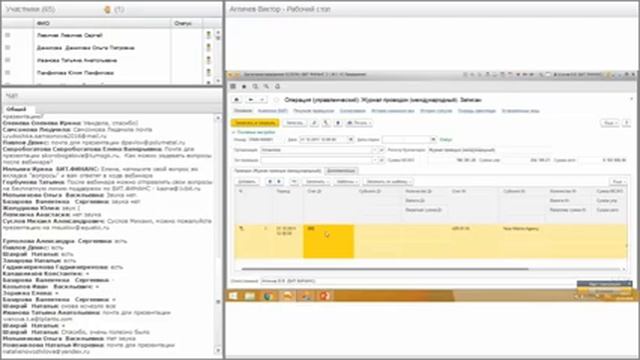Open the red presentation app on taskbar
The width and height of the screenshot is (640, 360).
pos(324,296)
